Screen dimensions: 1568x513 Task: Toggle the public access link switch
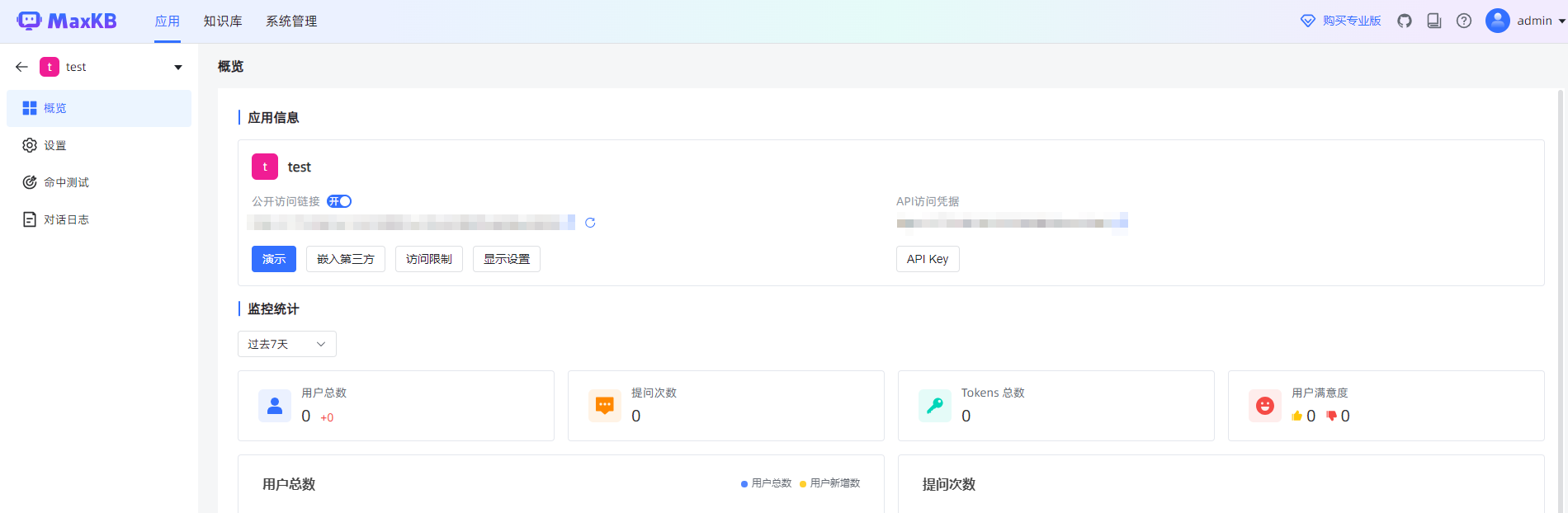(x=339, y=201)
